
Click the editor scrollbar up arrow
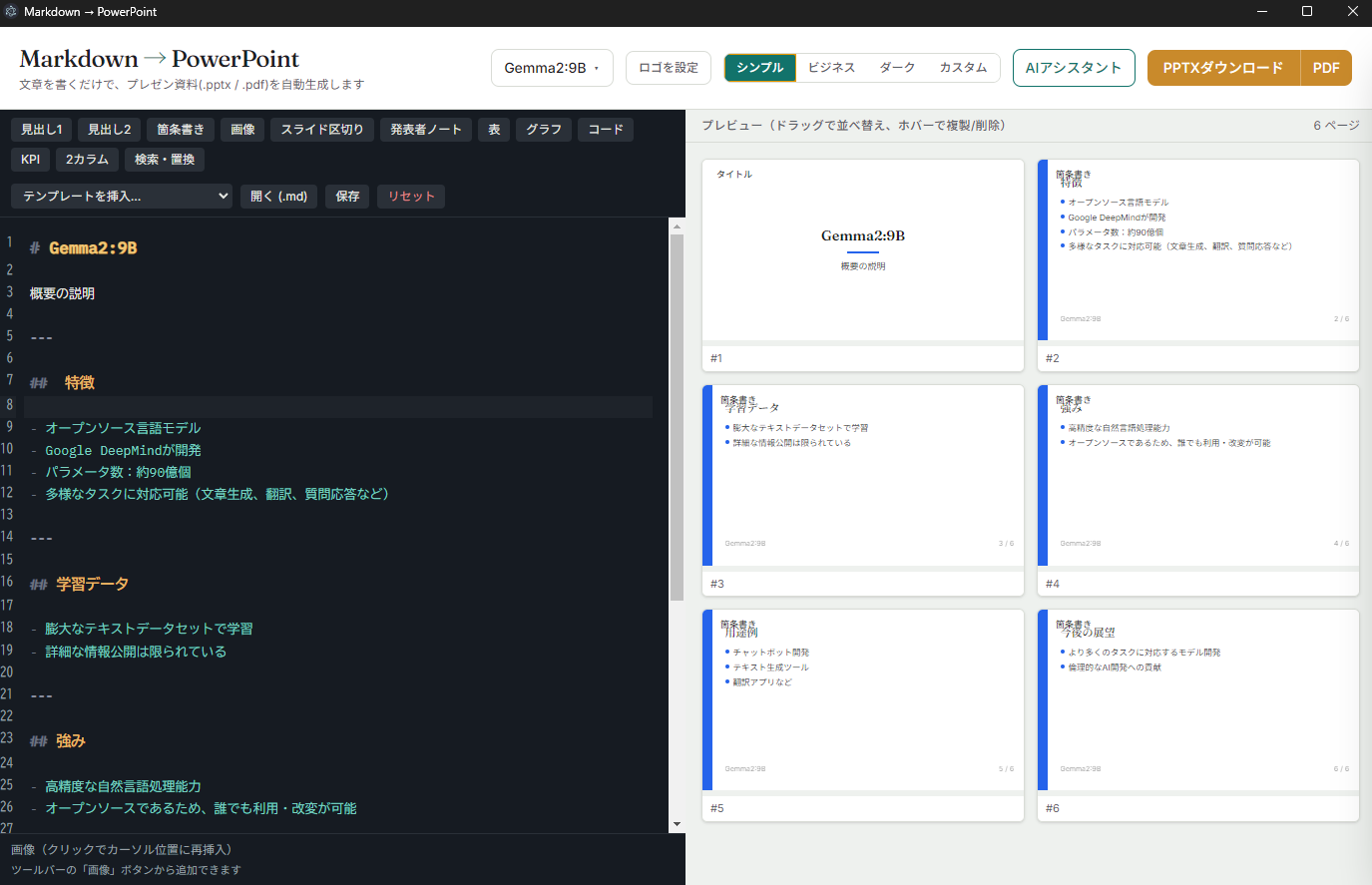[x=677, y=226]
